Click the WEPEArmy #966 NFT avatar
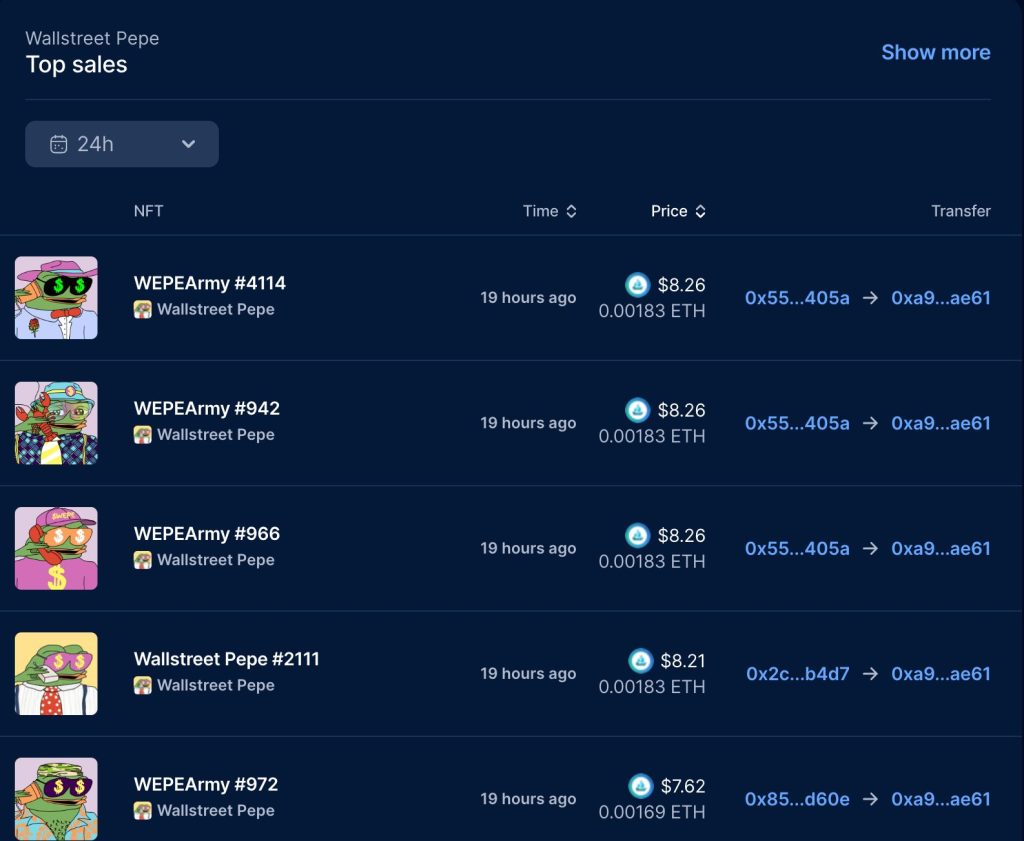 click(56, 548)
